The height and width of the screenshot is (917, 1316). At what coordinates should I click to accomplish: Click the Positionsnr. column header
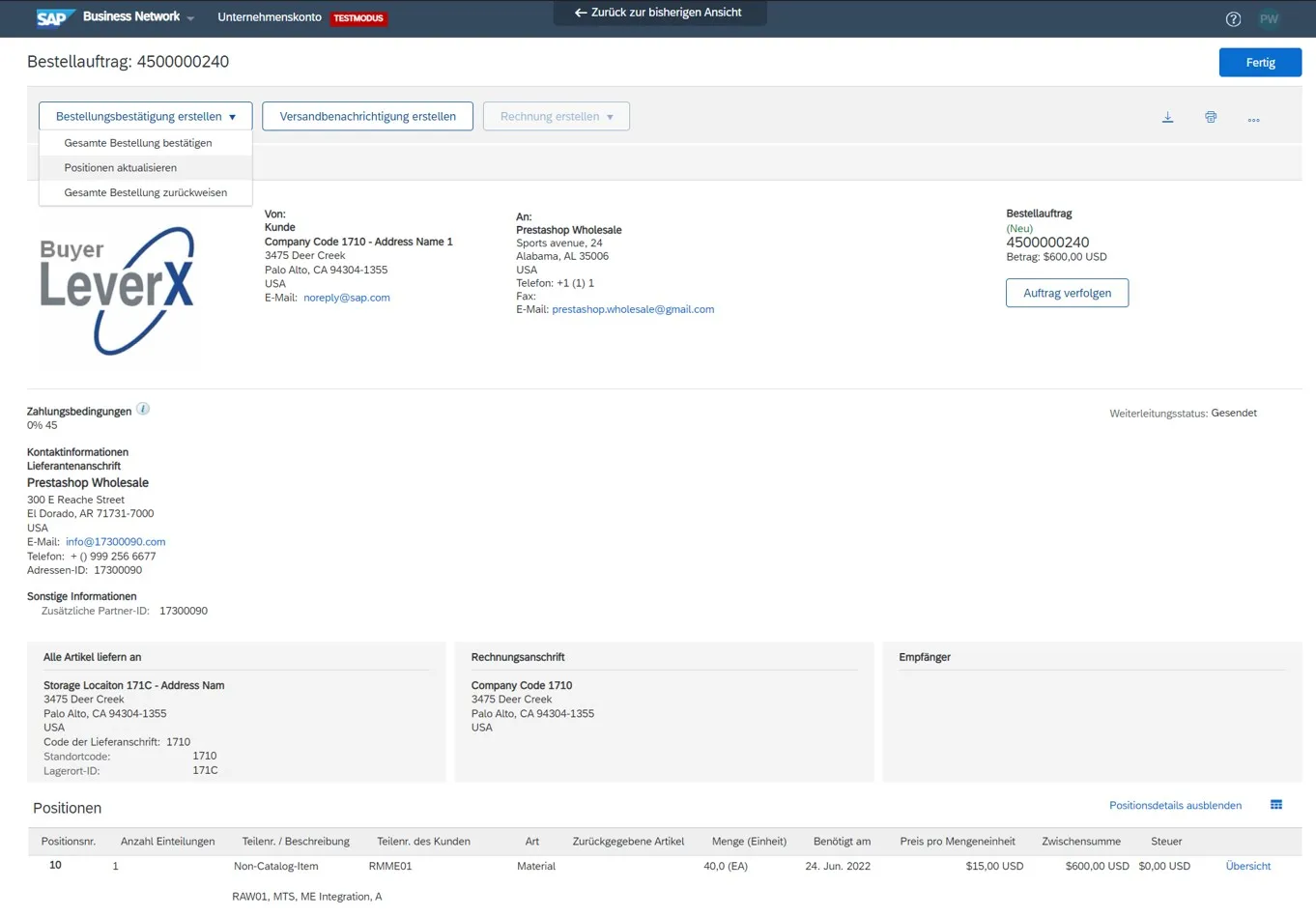point(69,842)
